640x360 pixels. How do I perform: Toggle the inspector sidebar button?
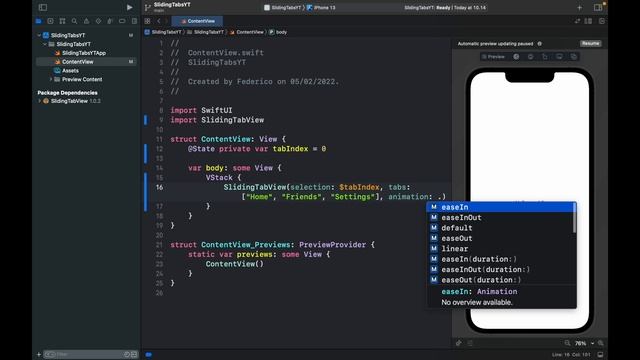(x=598, y=7)
